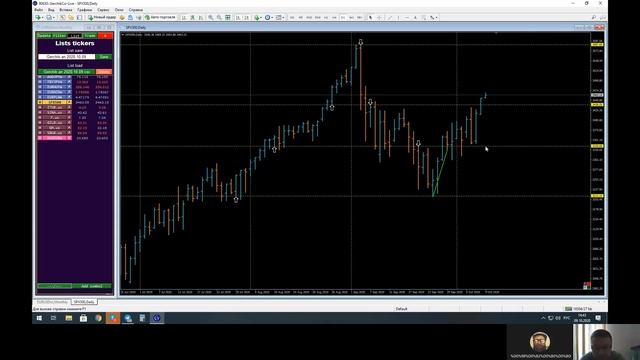Click the left icon in the 42.42 row
The image size is (640, 360).
pos(40,112)
